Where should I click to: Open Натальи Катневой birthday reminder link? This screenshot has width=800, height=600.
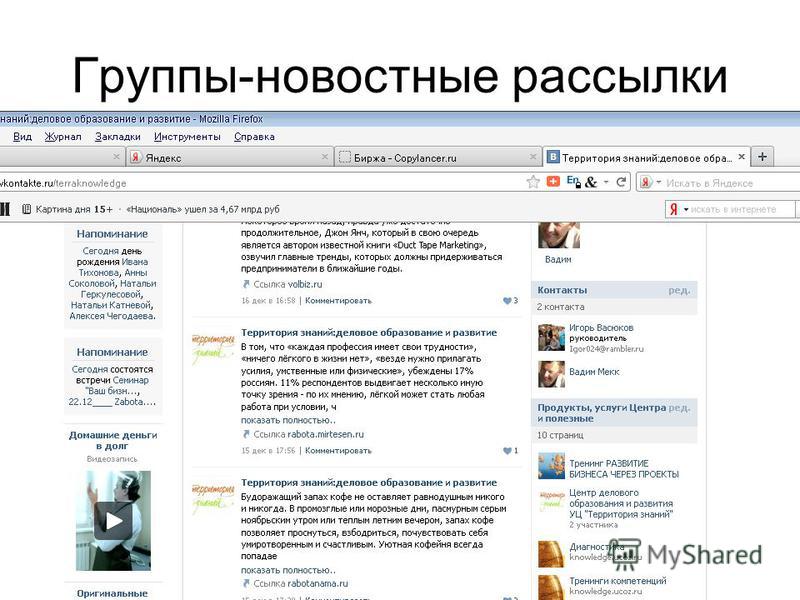pos(111,305)
